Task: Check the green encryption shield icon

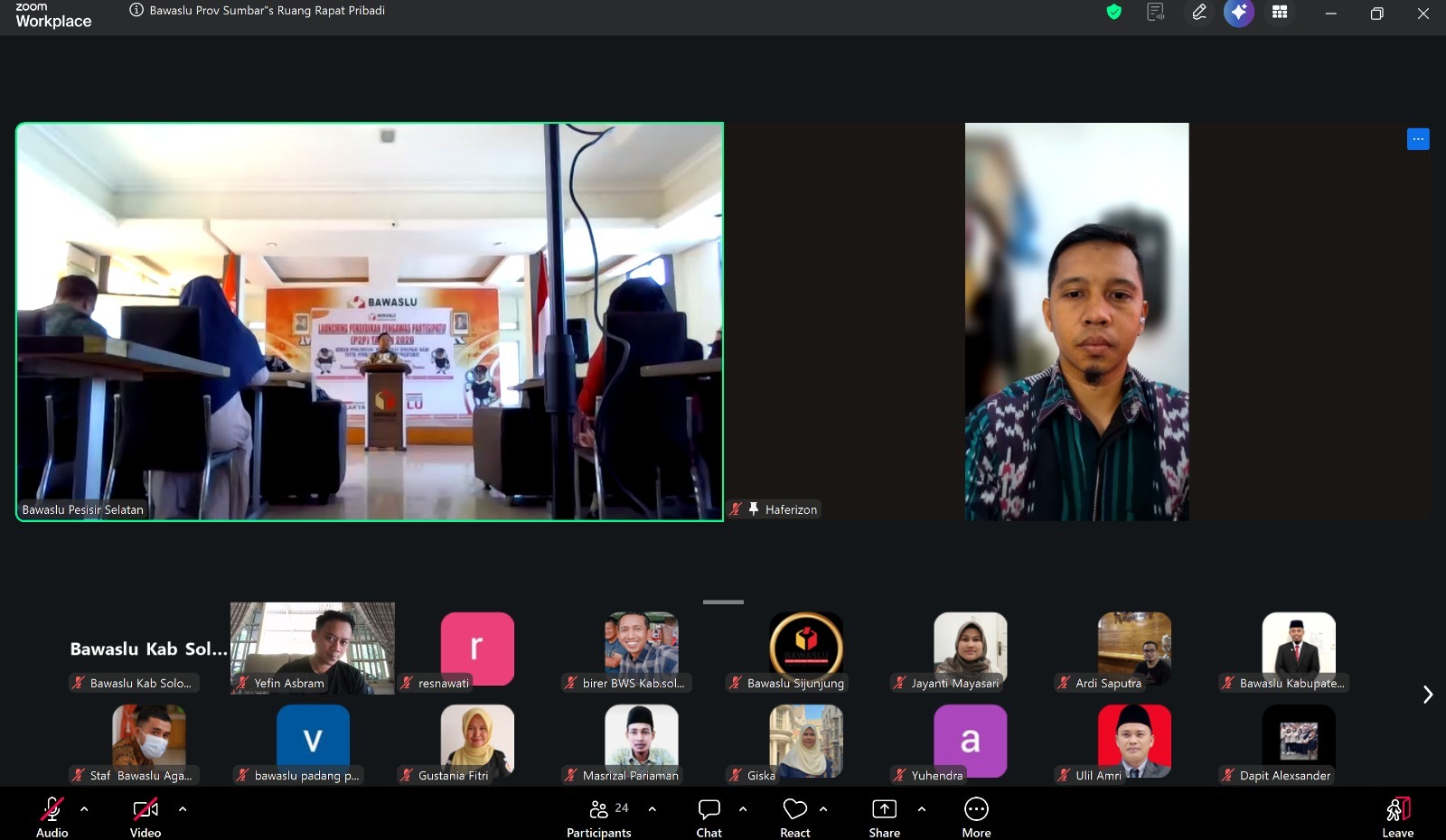Action: [1114, 12]
